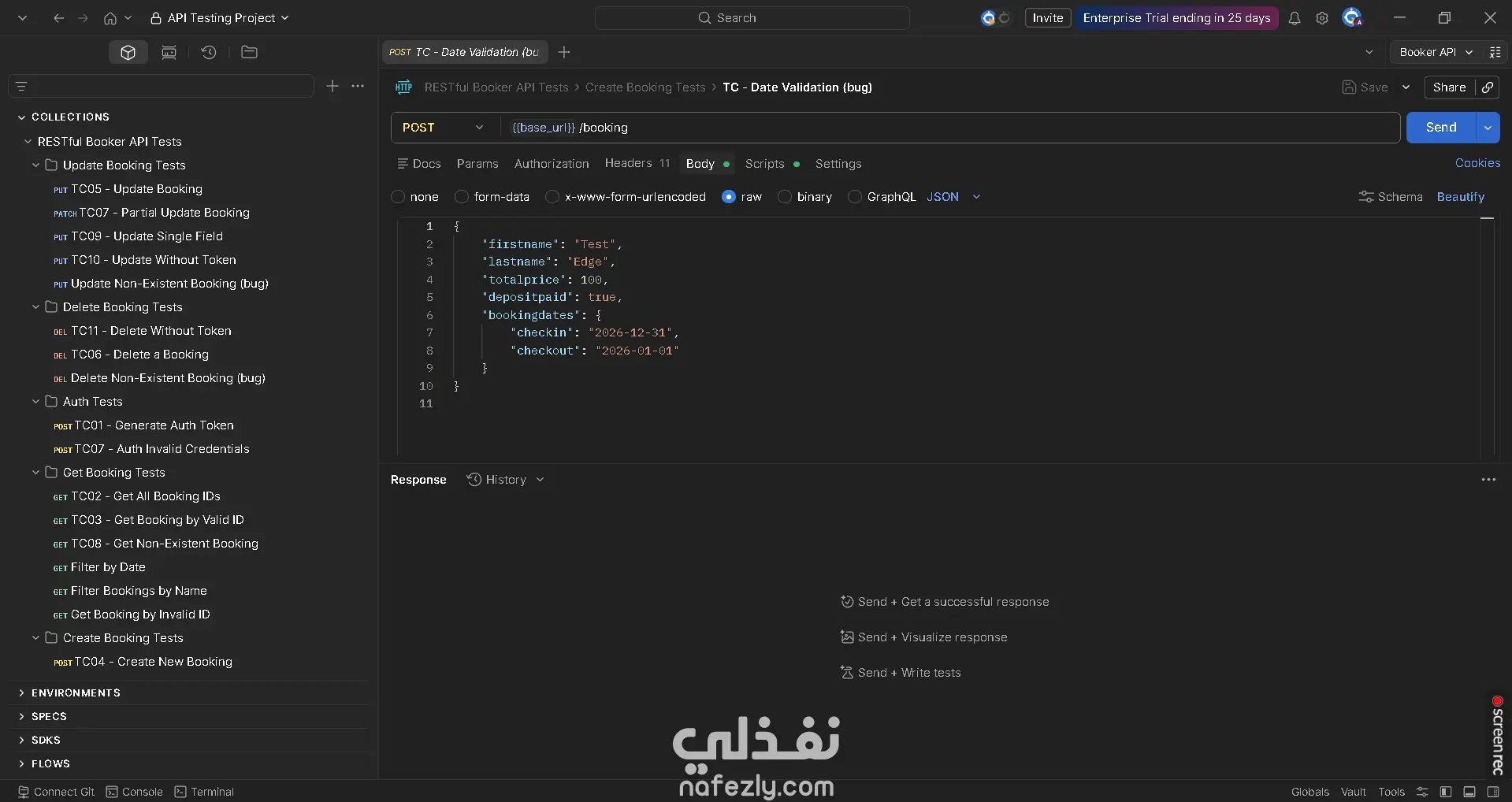Open the three-dot options beside the sidebar filter
The image size is (1512, 802).
point(358,86)
